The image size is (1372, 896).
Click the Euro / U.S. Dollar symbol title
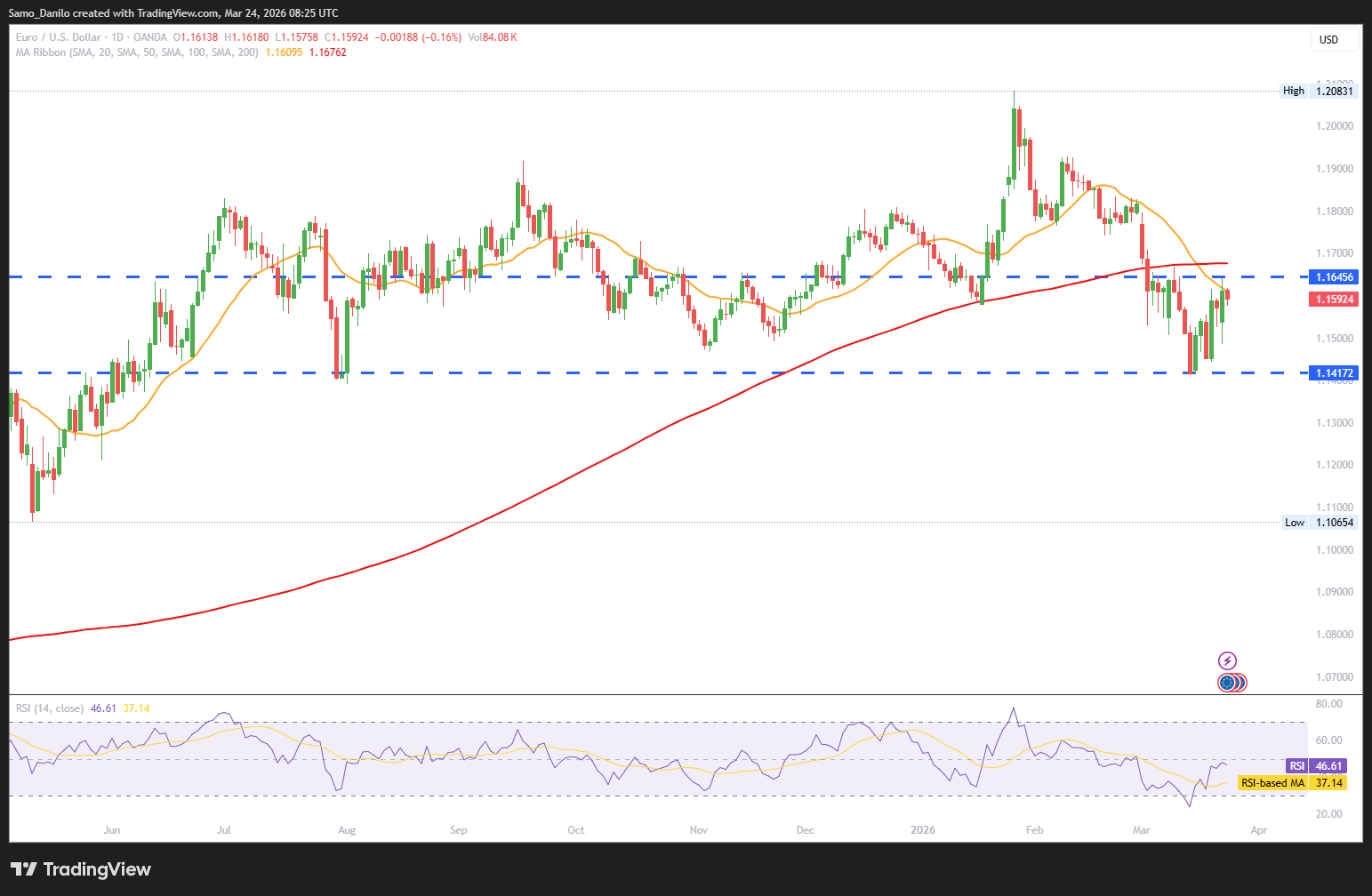(x=58, y=37)
